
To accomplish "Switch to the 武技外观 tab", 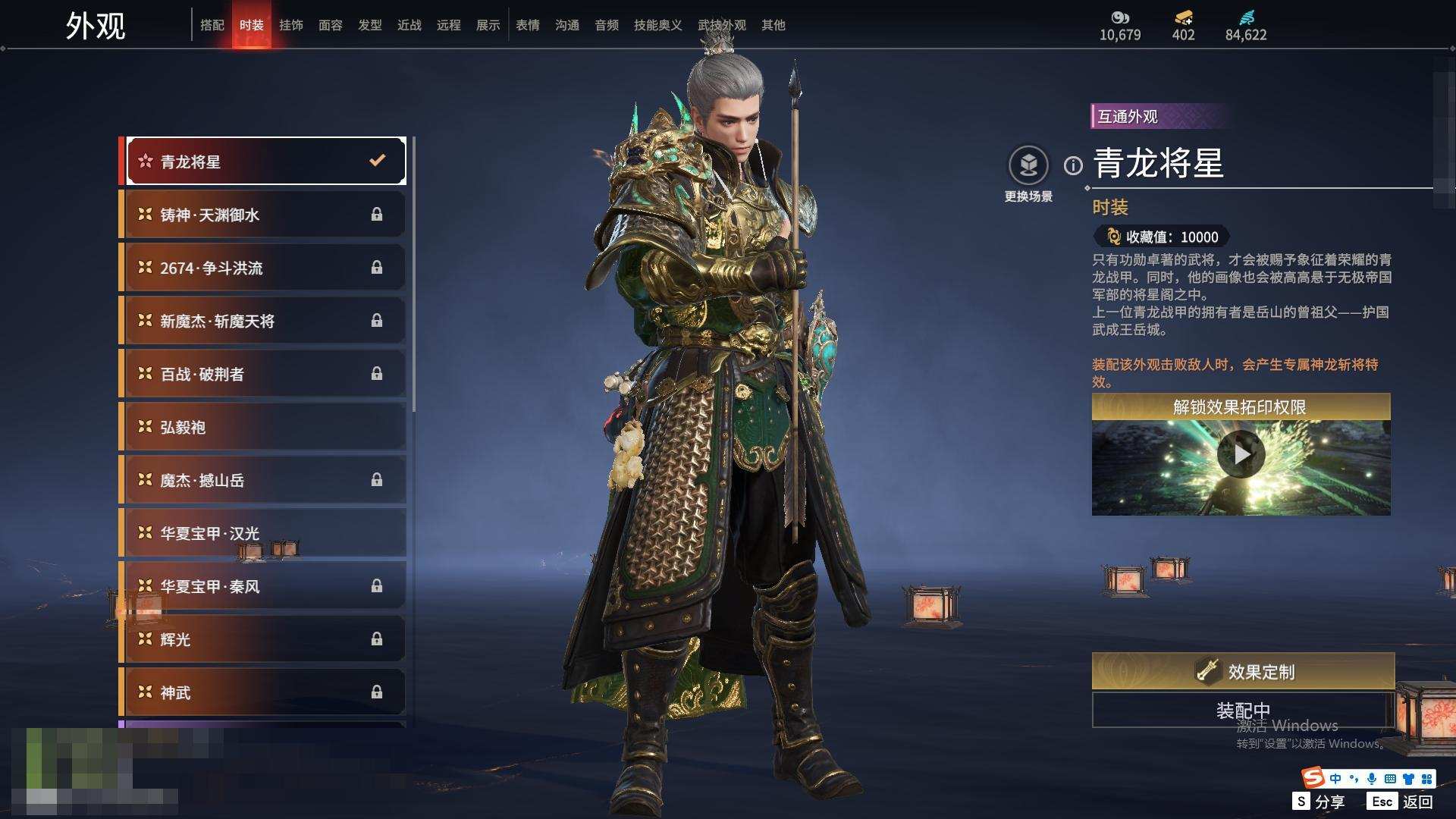I will (x=721, y=25).
